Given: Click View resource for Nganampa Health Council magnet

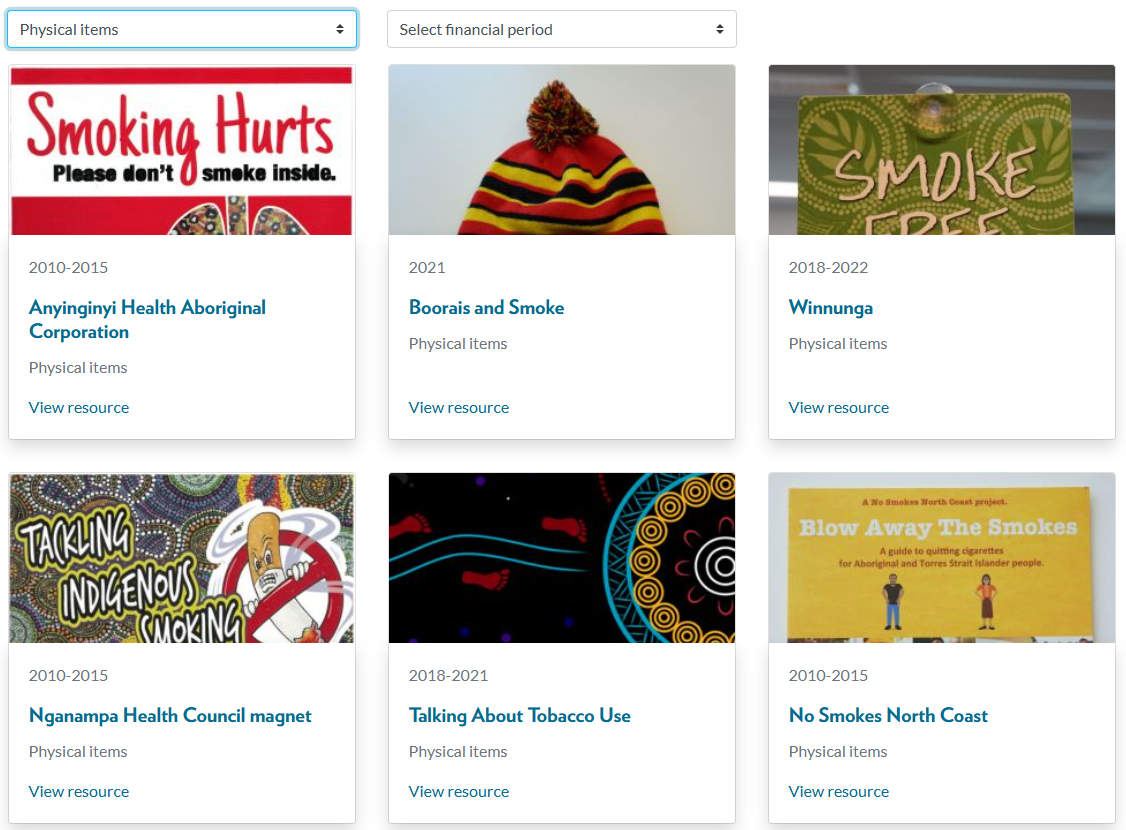Looking at the screenshot, I should coord(79,791).
